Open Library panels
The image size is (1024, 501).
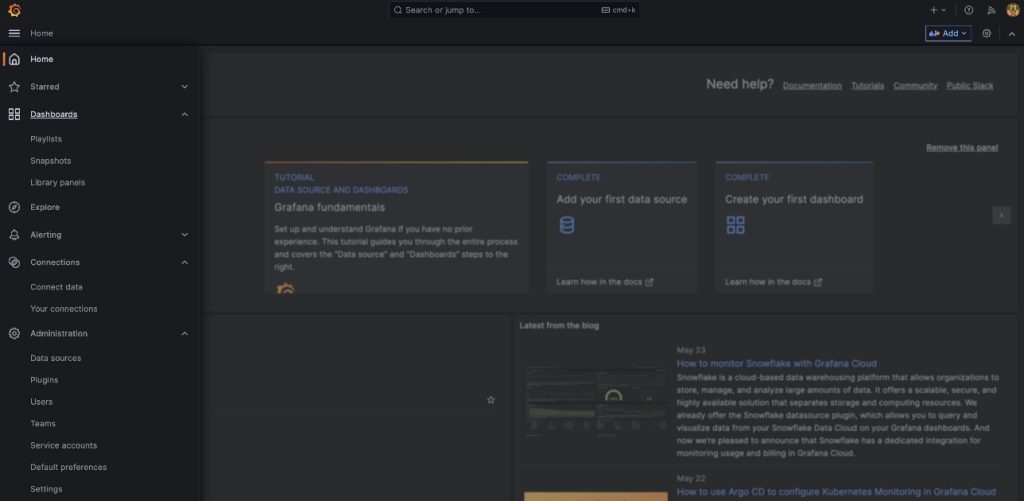(x=57, y=182)
